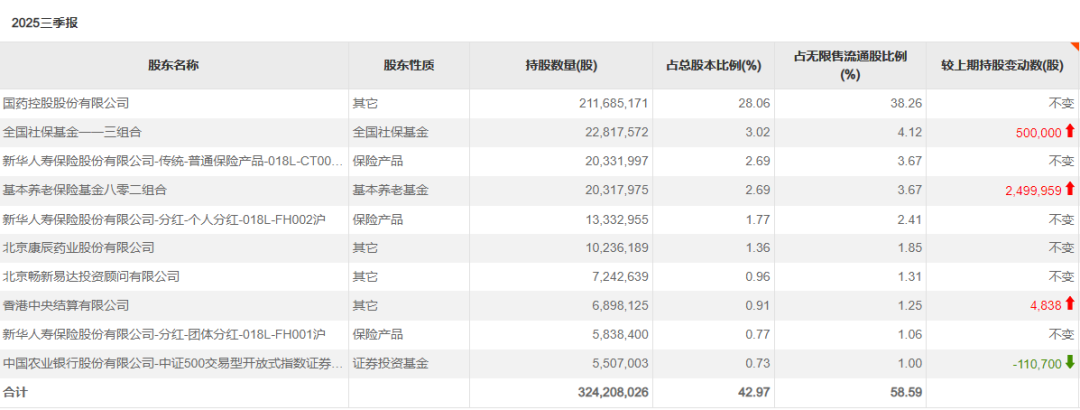
Task: Click holdings value 211,685,171
Action: (x=613, y=103)
